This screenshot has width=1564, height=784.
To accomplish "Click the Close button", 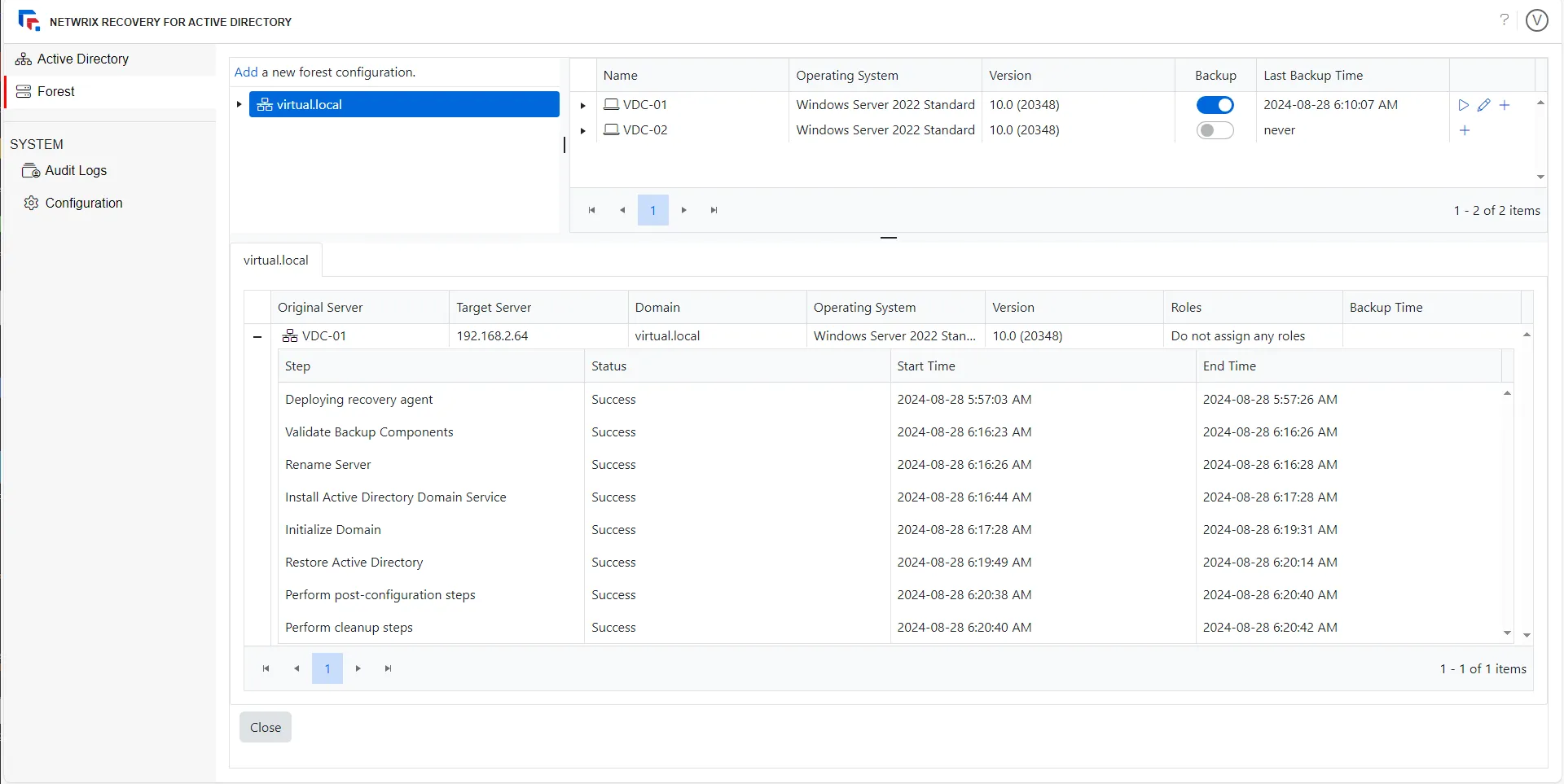I will (x=266, y=727).
